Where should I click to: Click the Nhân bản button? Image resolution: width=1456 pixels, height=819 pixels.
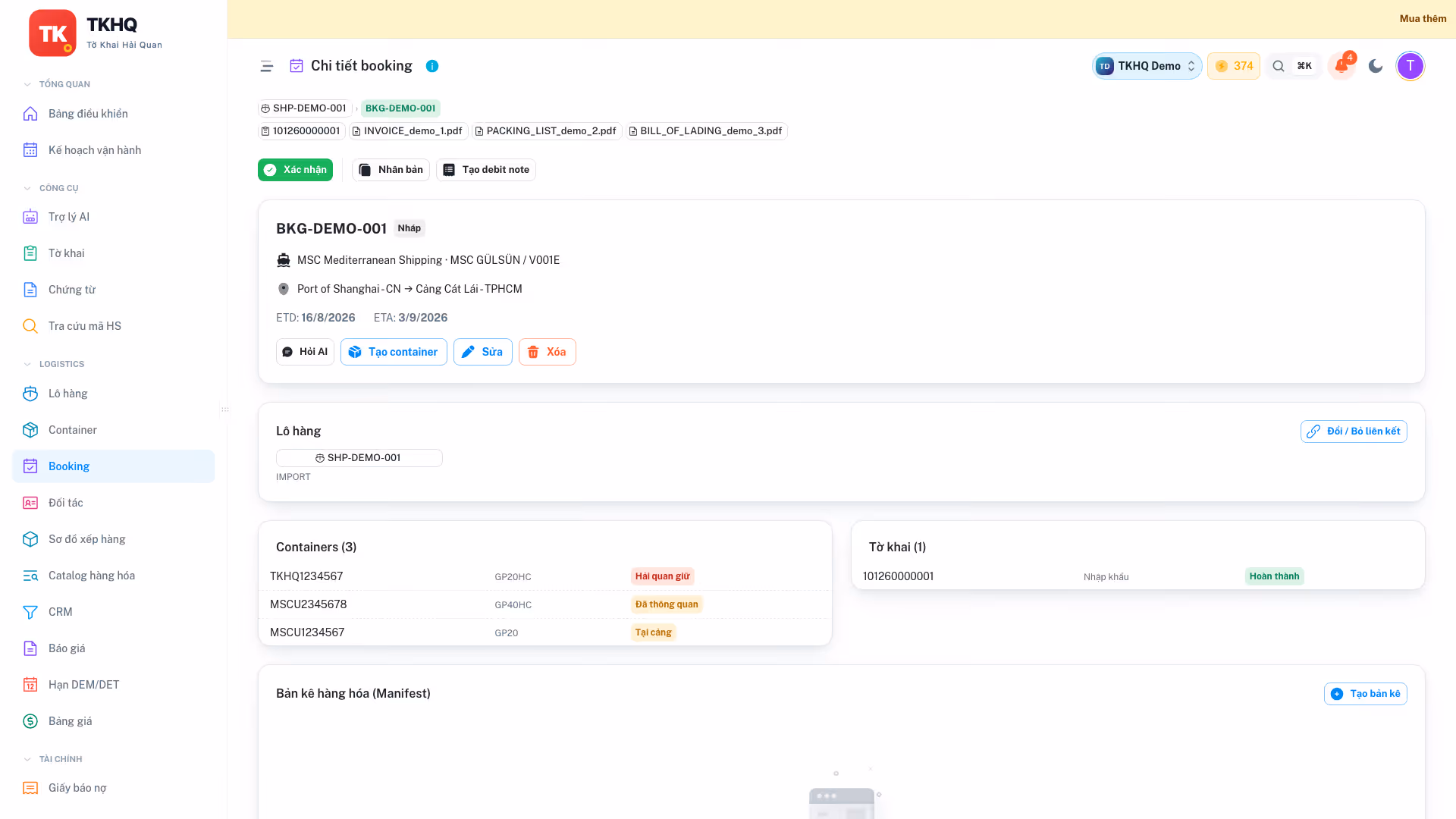pos(391,170)
